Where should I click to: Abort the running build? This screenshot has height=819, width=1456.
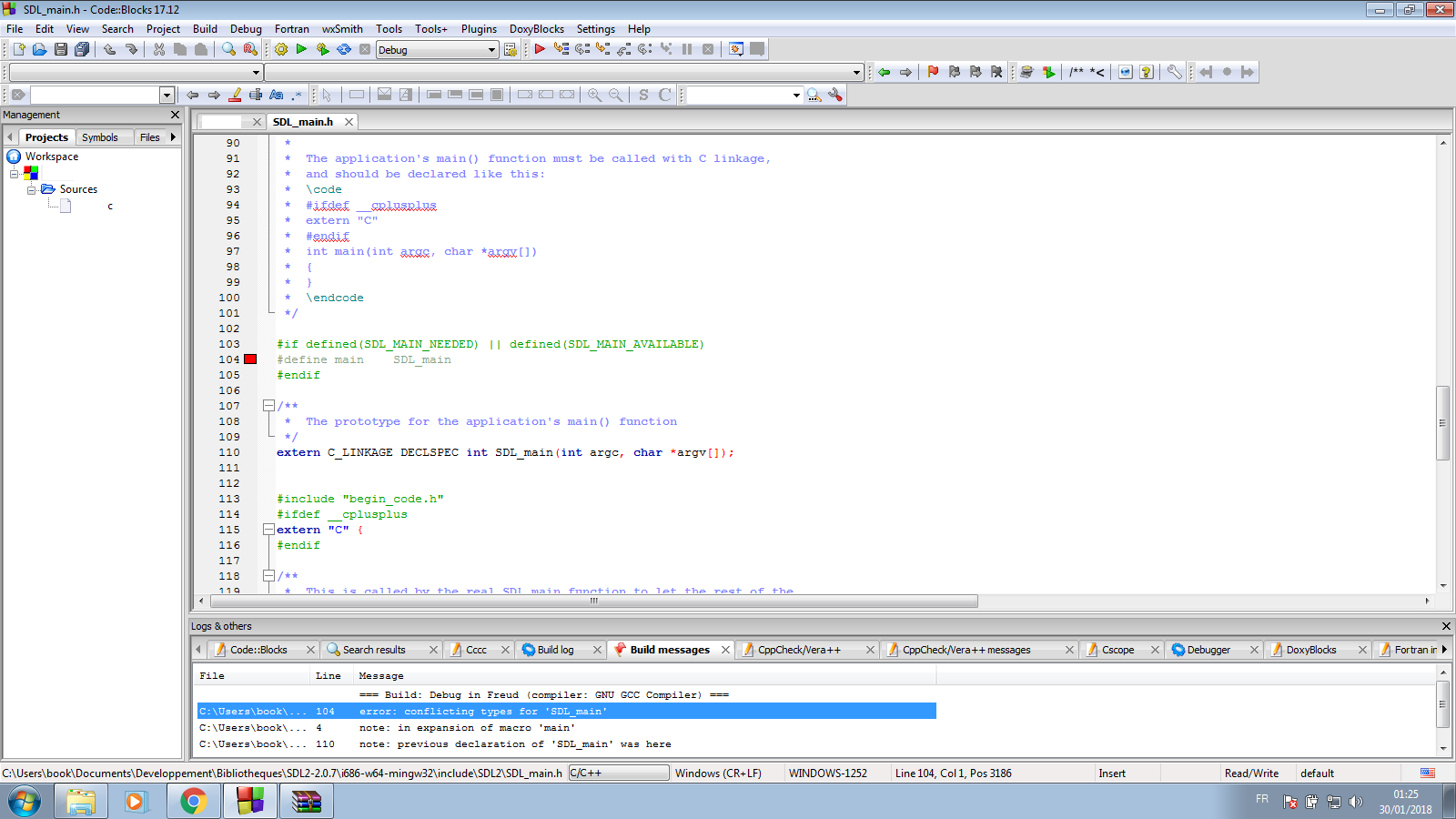click(x=365, y=49)
